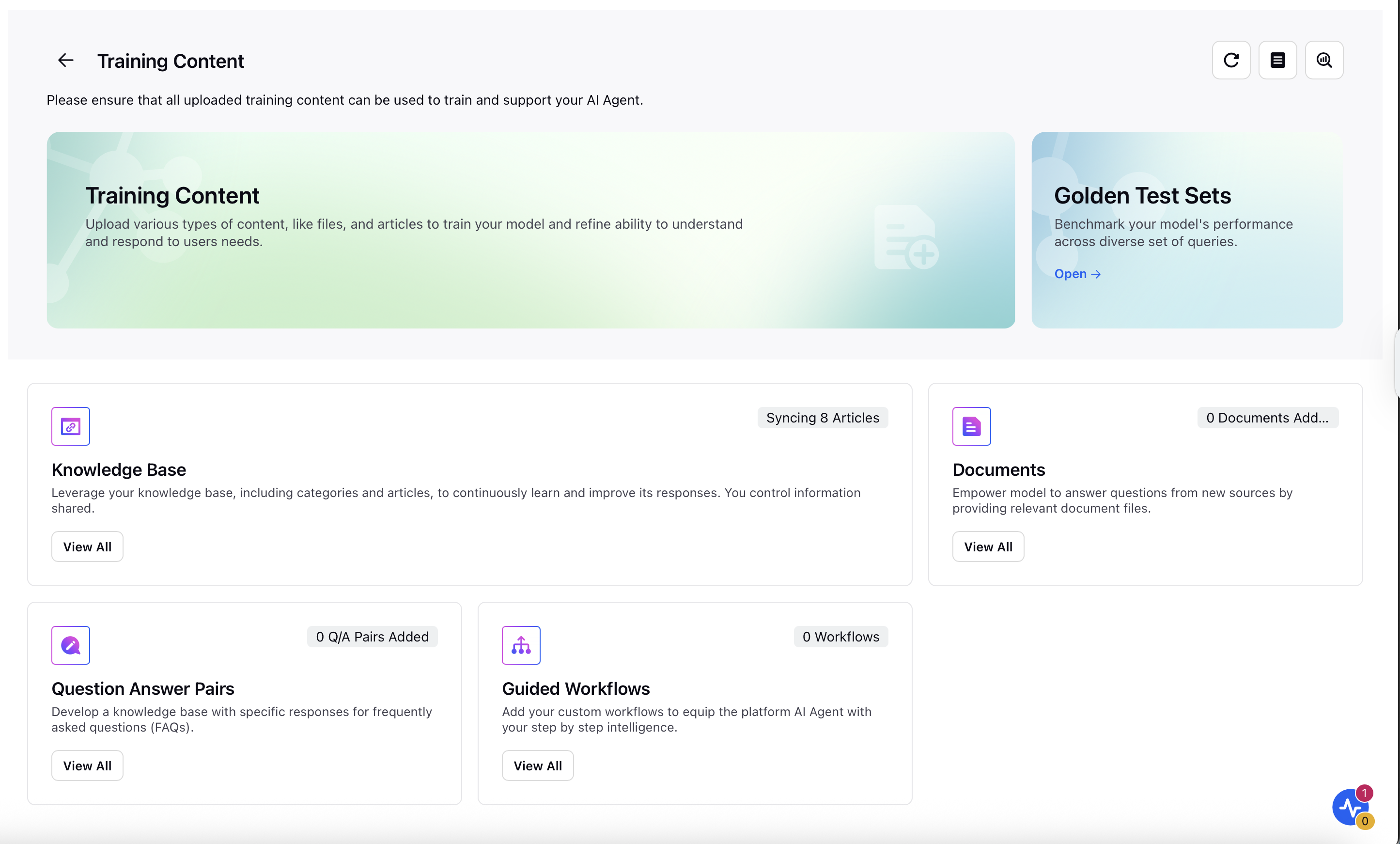Click the Training Content page title
The image size is (1400, 844).
pyautogui.click(x=171, y=61)
